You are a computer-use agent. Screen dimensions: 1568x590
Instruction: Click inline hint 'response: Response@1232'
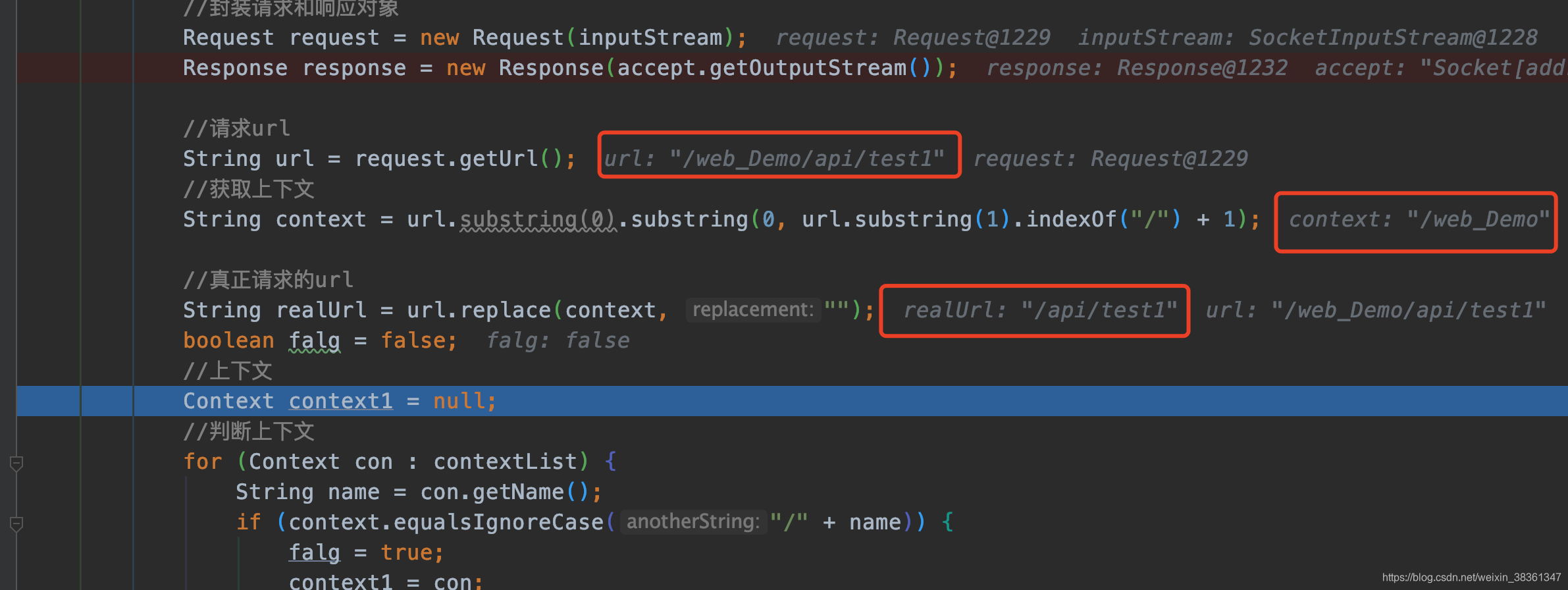(x=1137, y=68)
